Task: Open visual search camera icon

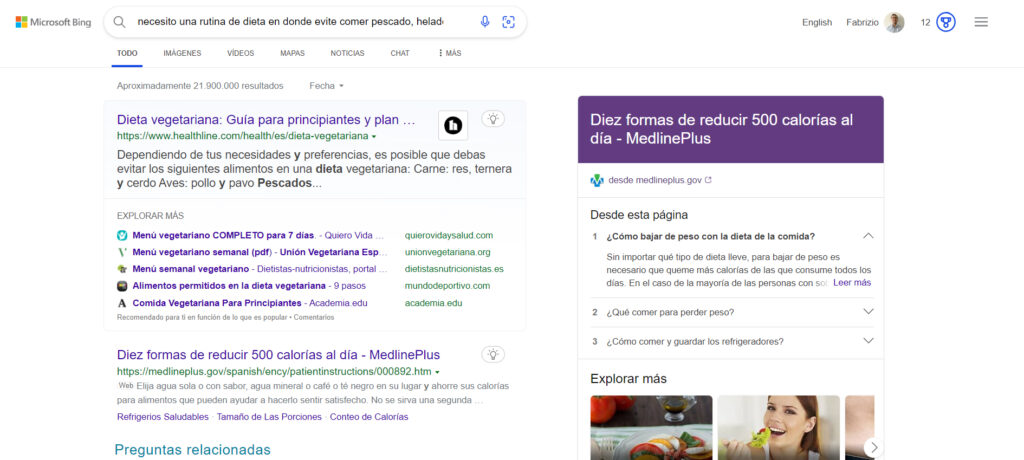Action: click(x=508, y=22)
